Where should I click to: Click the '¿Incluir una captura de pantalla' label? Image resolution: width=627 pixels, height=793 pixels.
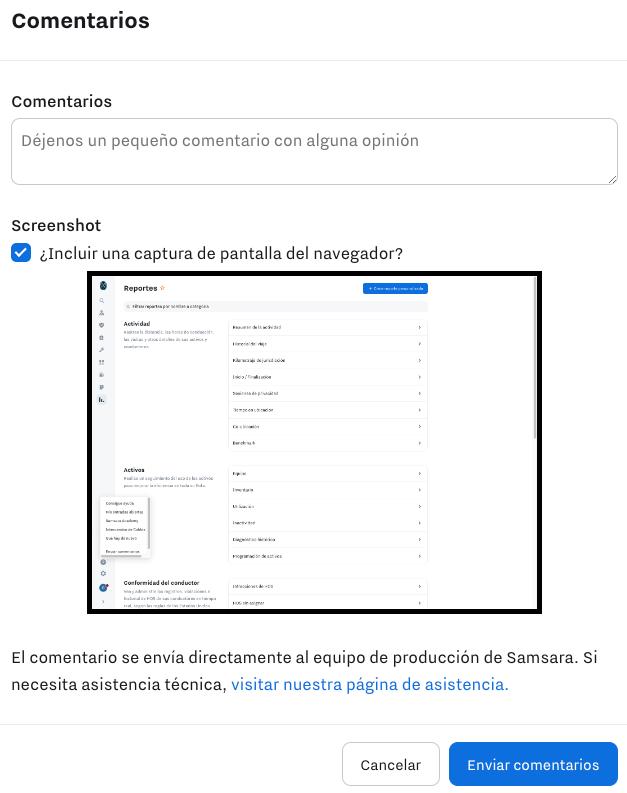click(x=221, y=253)
